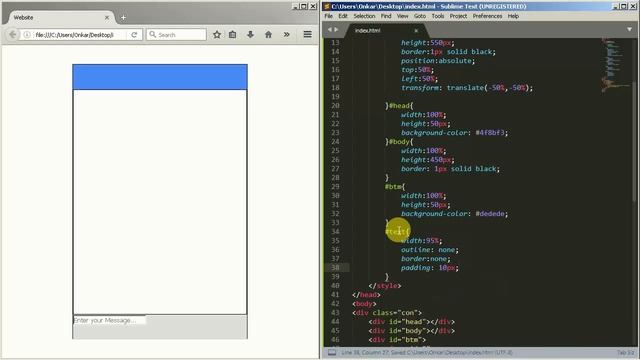Maximize the Firefox window
Image resolution: width=640 pixels, height=360 pixels.
[x=304, y=6]
